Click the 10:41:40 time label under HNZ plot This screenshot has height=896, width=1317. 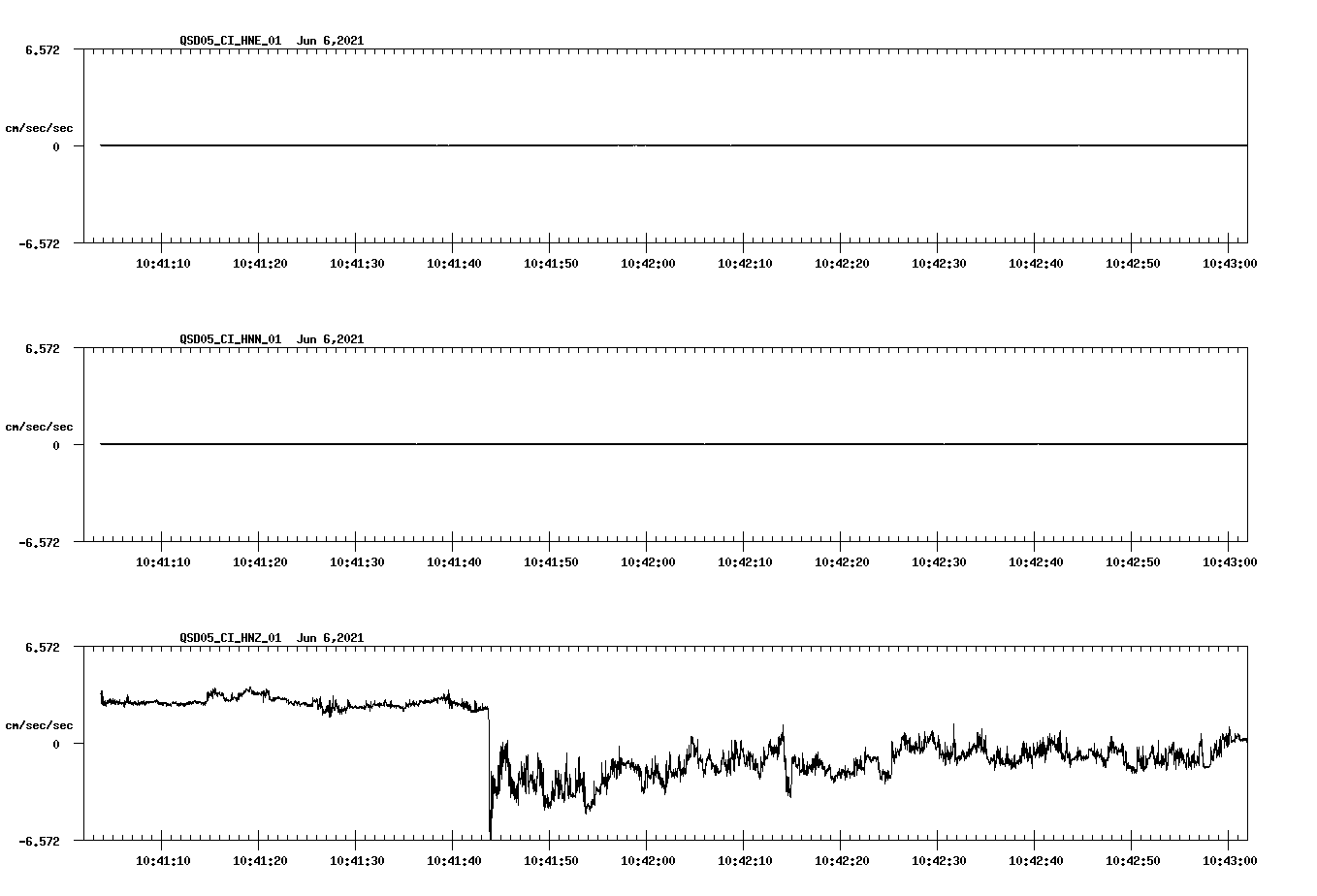454,861
